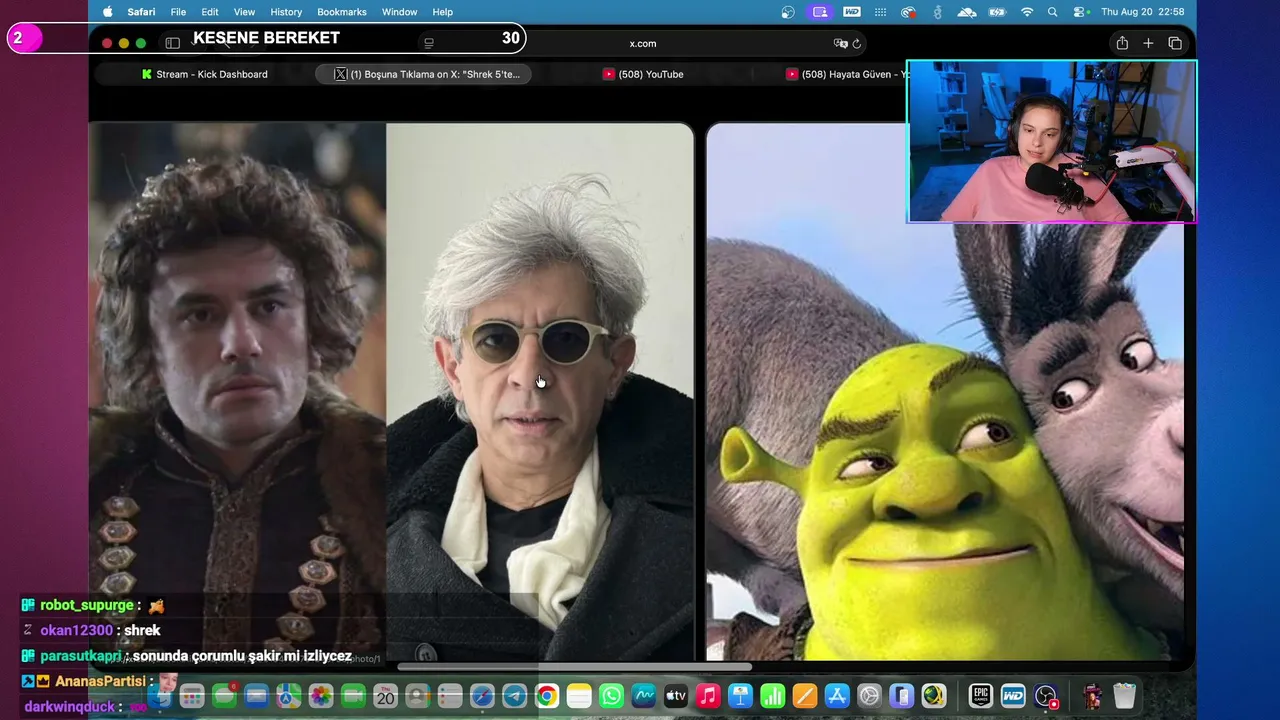This screenshot has width=1280, height=720.
Task: Open Apple TV from the dock
Action: point(676,696)
